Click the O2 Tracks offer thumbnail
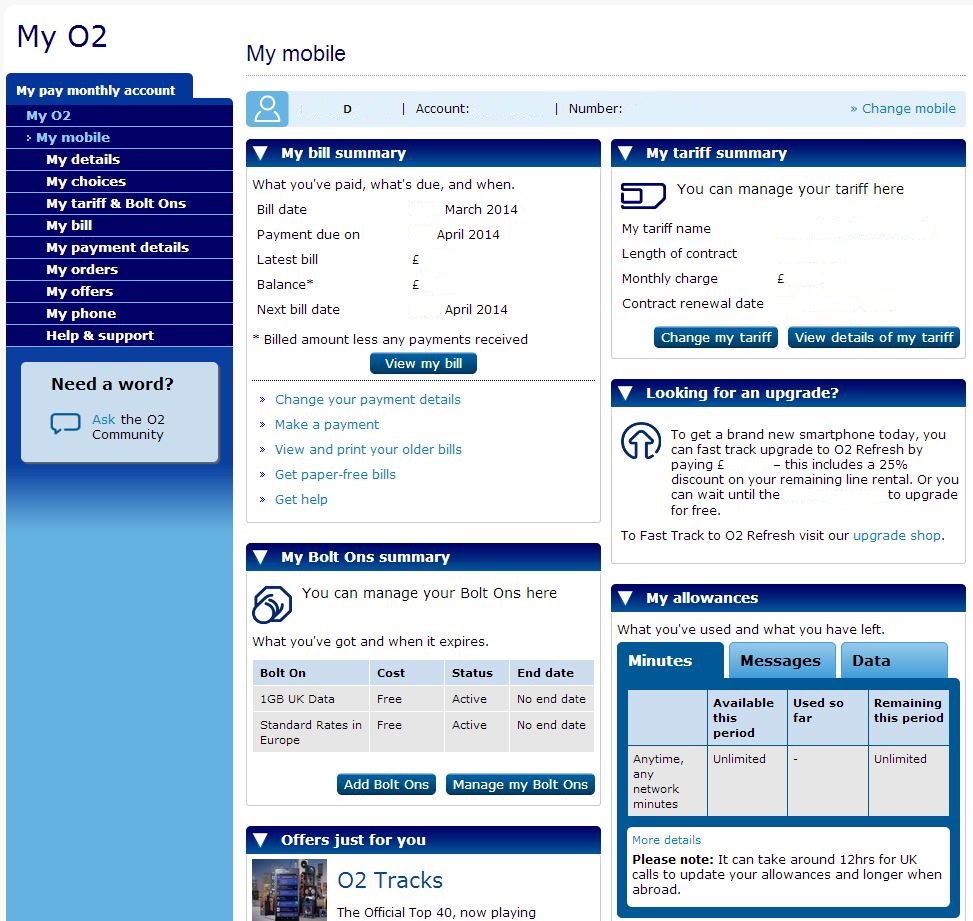 pyautogui.click(x=289, y=890)
